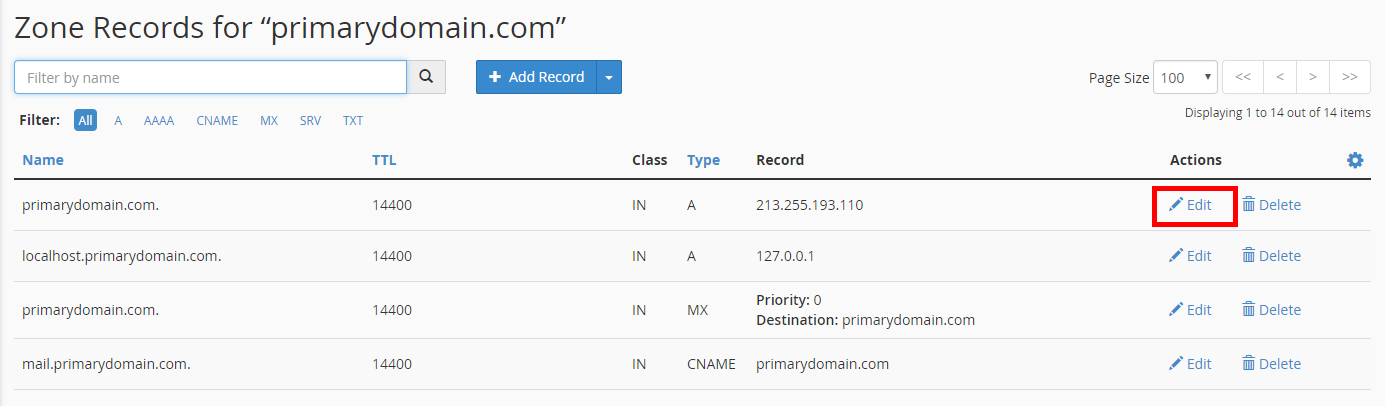Delete the localhost 127.0.0.1 record
The image size is (1385, 406).
coord(1271,256)
